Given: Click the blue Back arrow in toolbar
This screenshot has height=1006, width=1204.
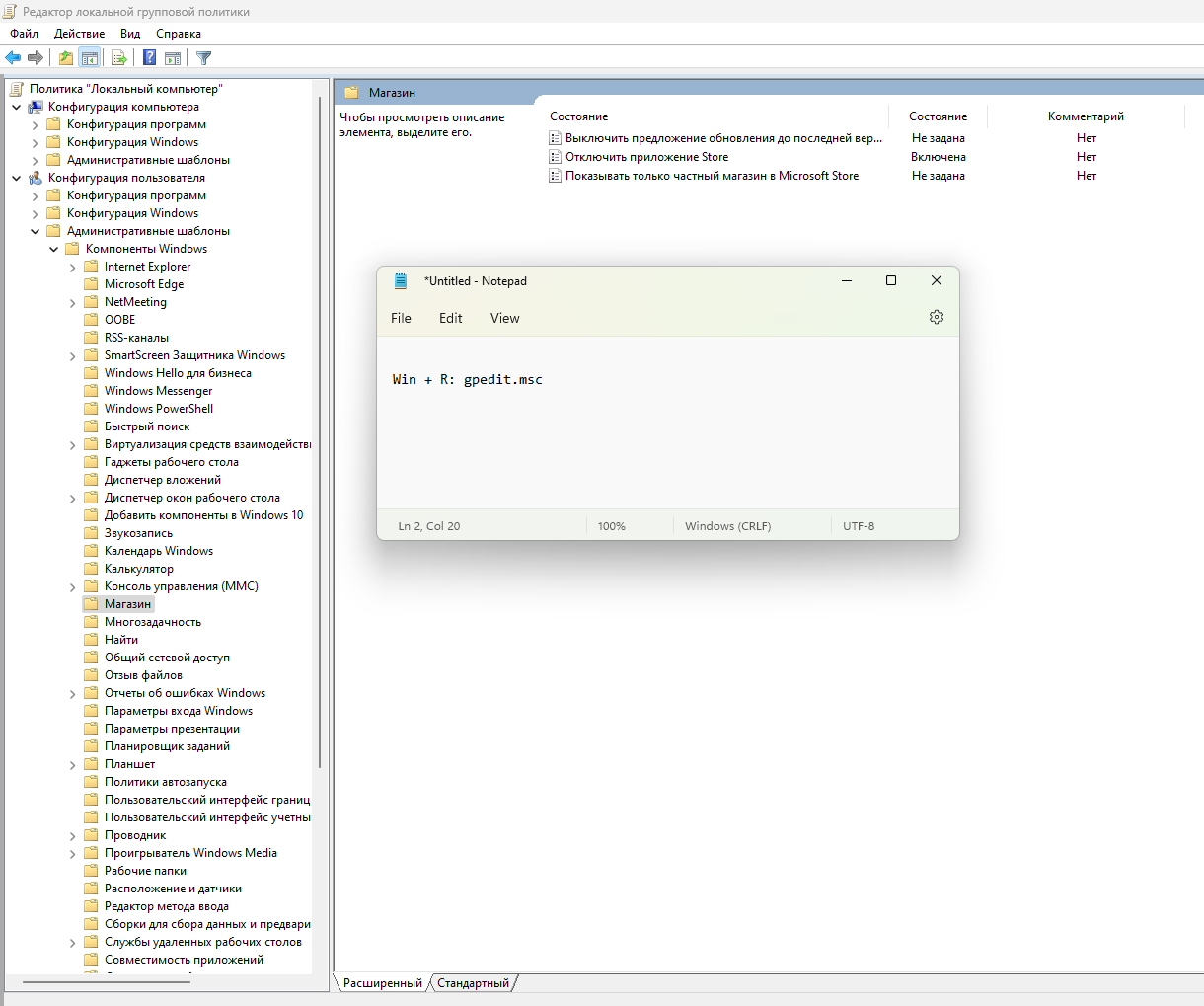Looking at the screenshot, I should [13, 58].
